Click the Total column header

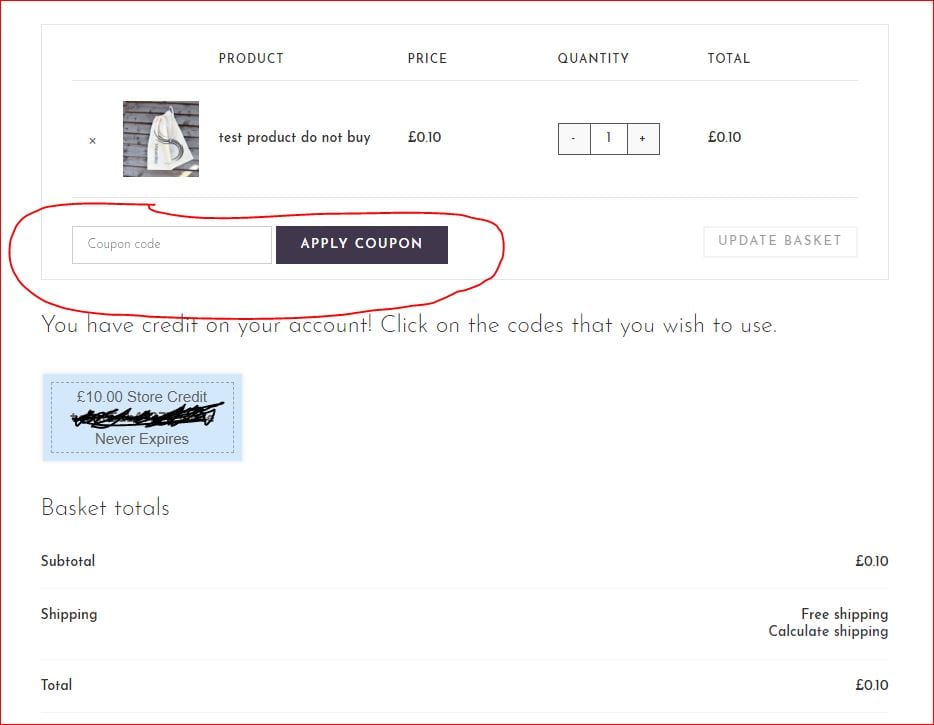click(x=728, y=58)
